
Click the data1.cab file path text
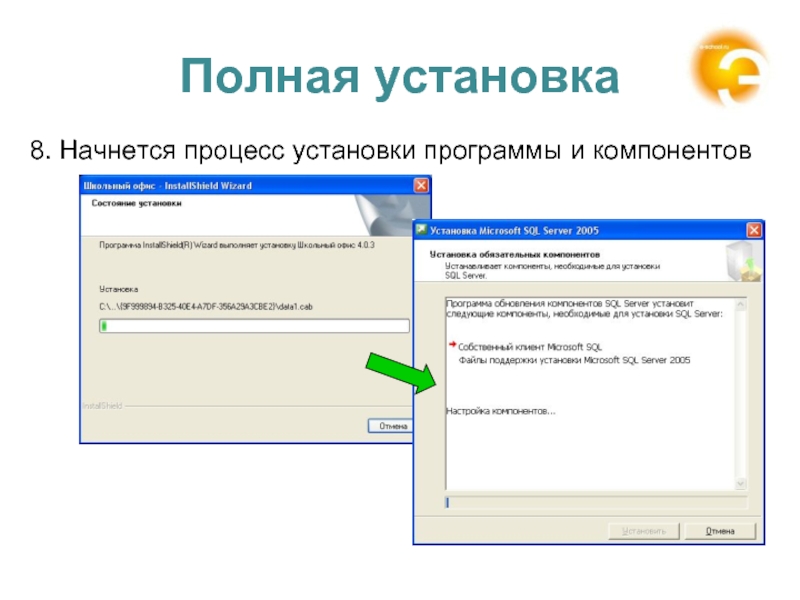(x=206, y=307)
